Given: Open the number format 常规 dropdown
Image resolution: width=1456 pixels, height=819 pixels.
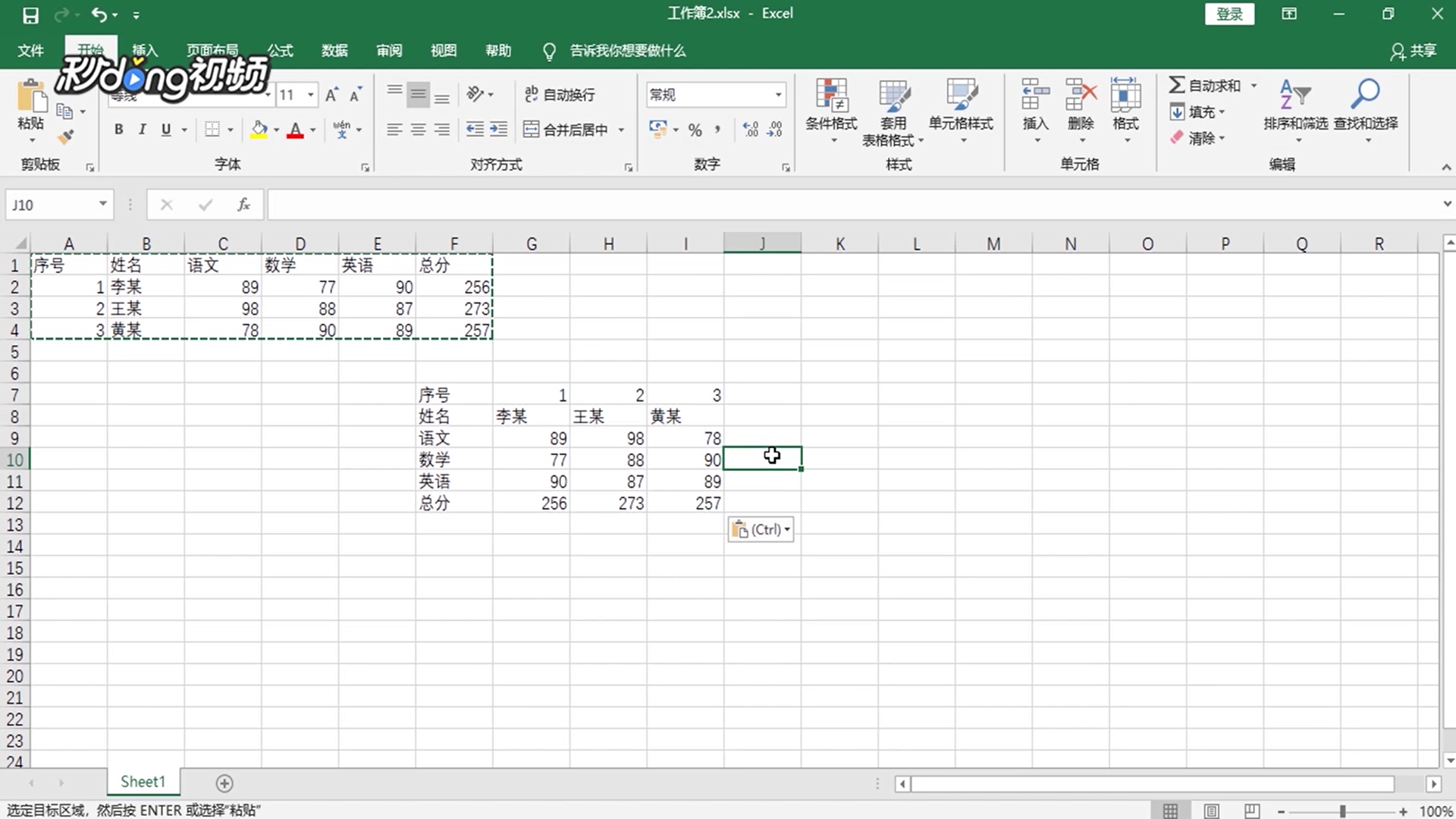Looking at the screenshot, I should (778, 95).
